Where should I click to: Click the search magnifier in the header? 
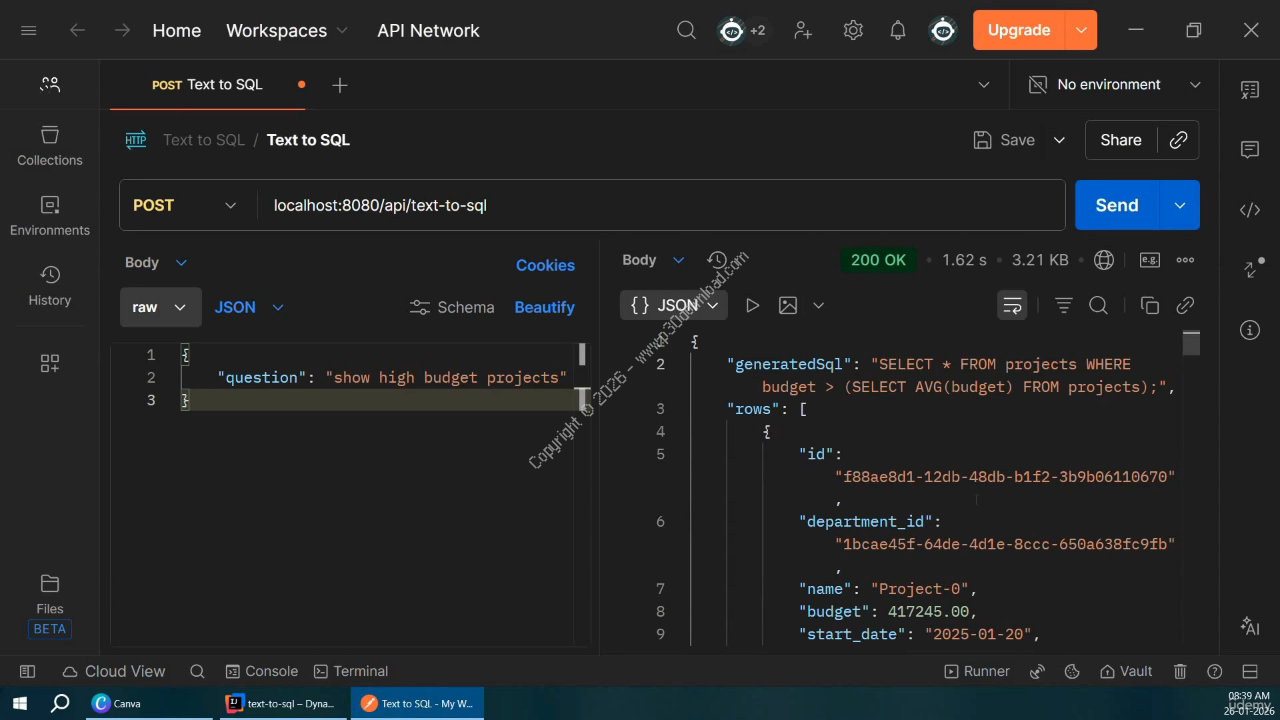coord(686,31)
